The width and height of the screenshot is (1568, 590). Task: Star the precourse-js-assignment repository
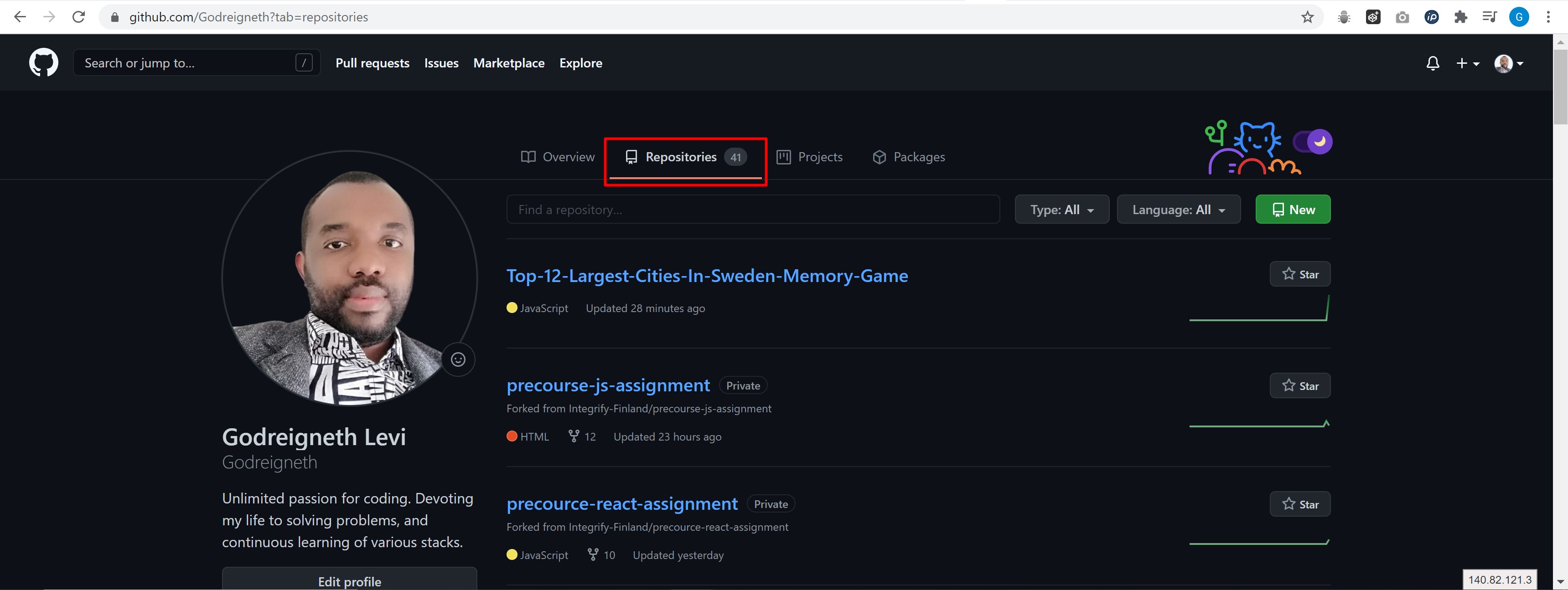click(x=1299, y=385)
